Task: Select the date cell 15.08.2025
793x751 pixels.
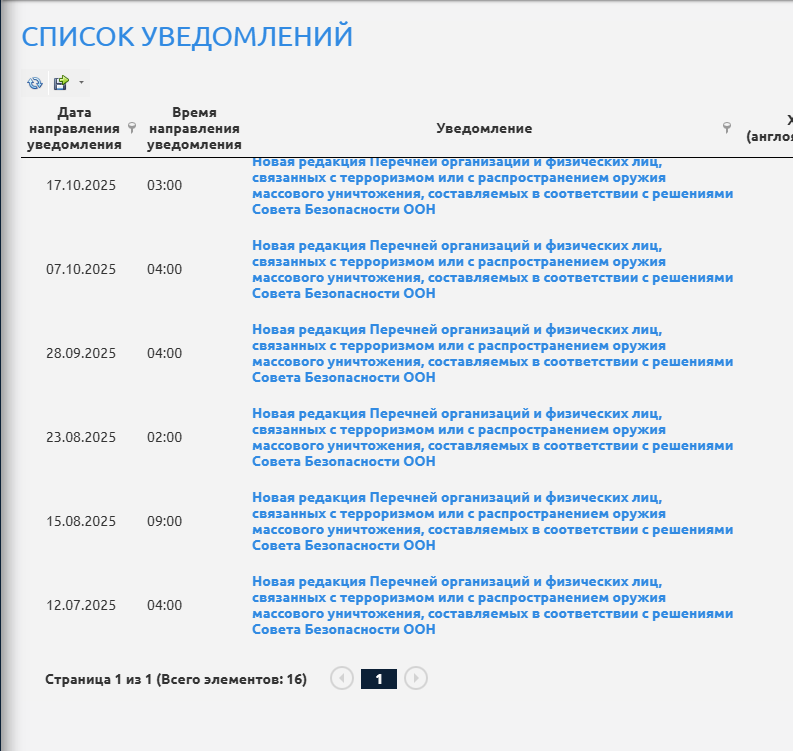Action: [x=81, y=521]
